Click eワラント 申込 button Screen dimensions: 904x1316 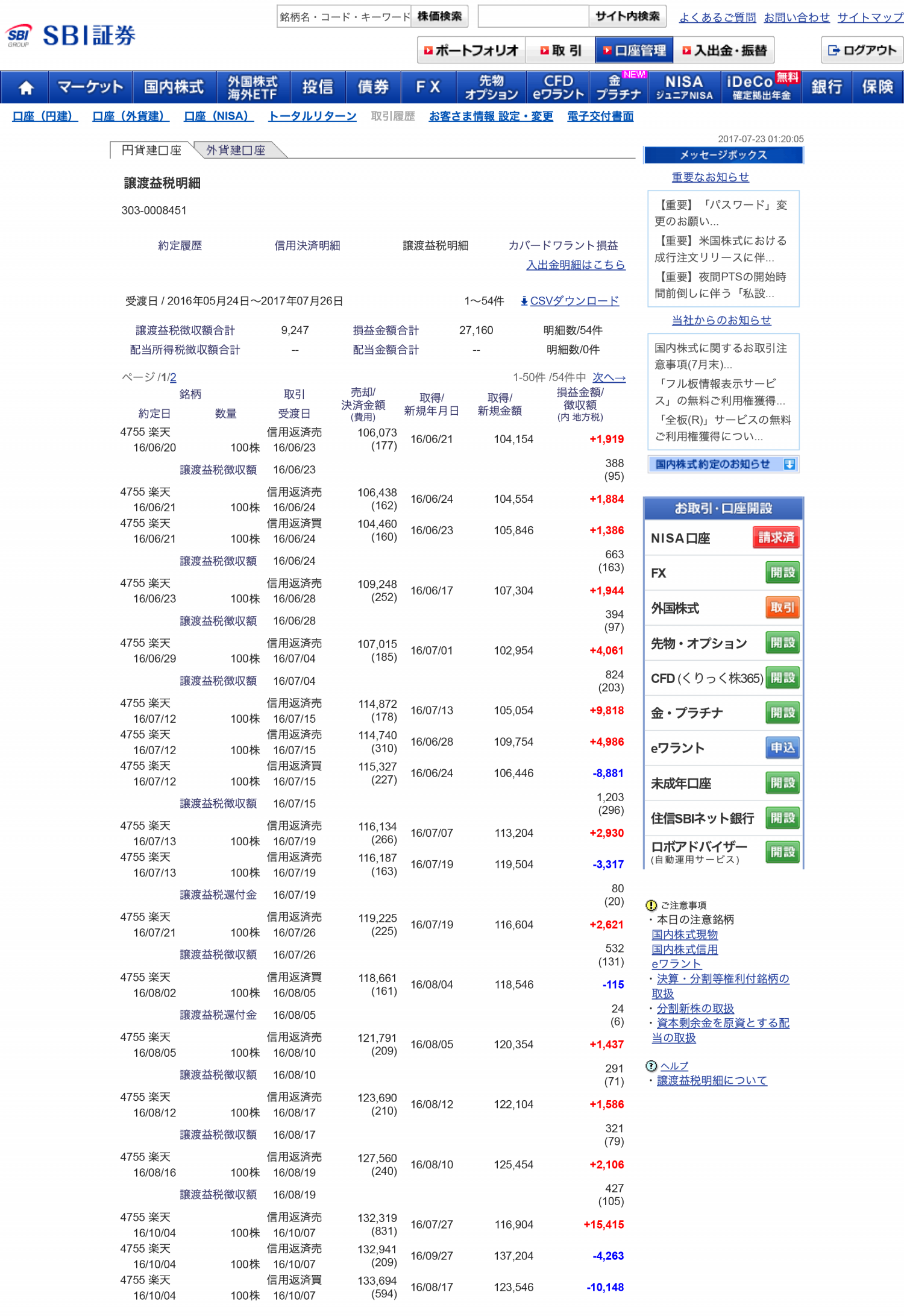782,748
